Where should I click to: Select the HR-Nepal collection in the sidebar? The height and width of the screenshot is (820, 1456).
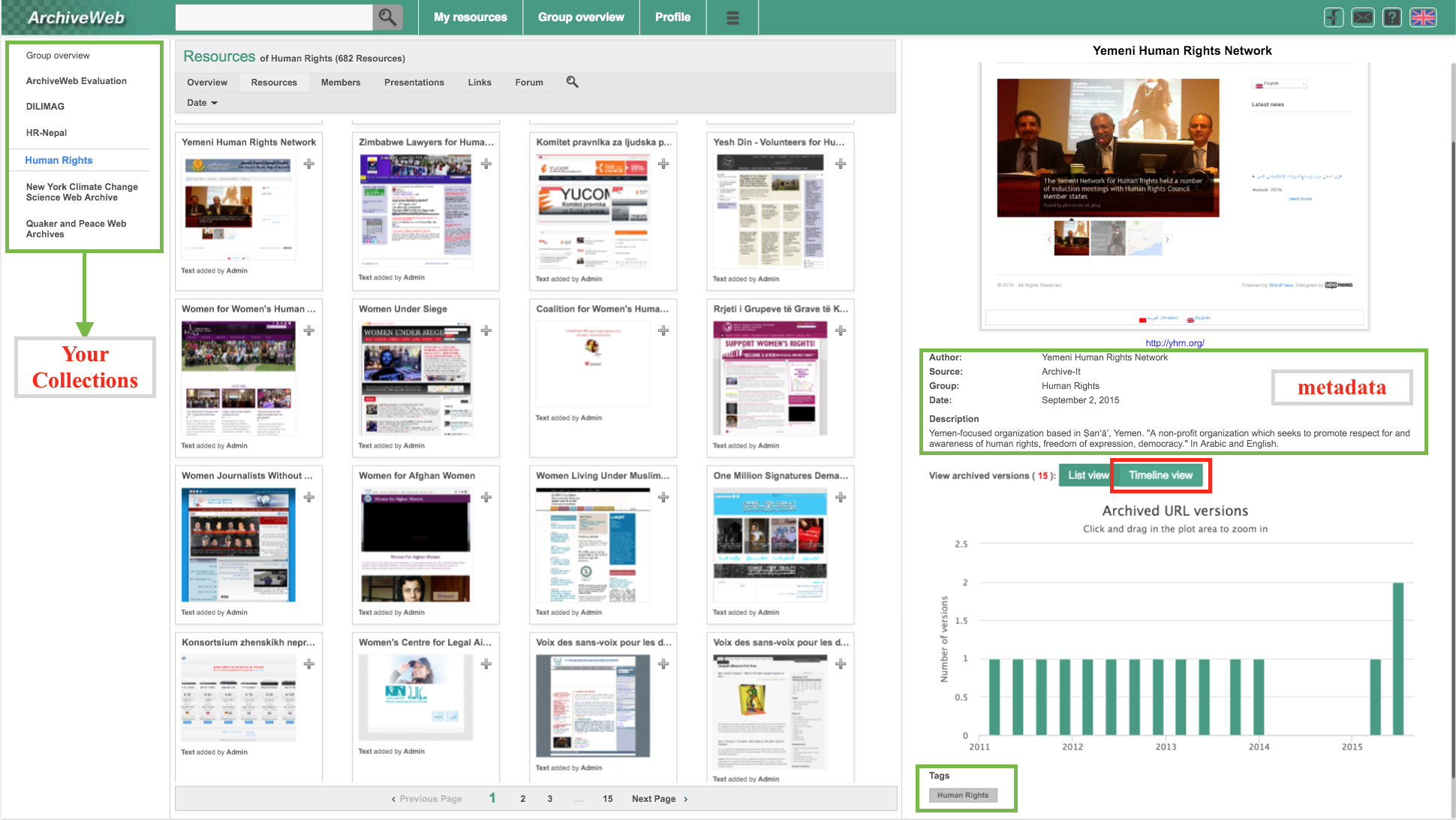click(x=47, y=133)
